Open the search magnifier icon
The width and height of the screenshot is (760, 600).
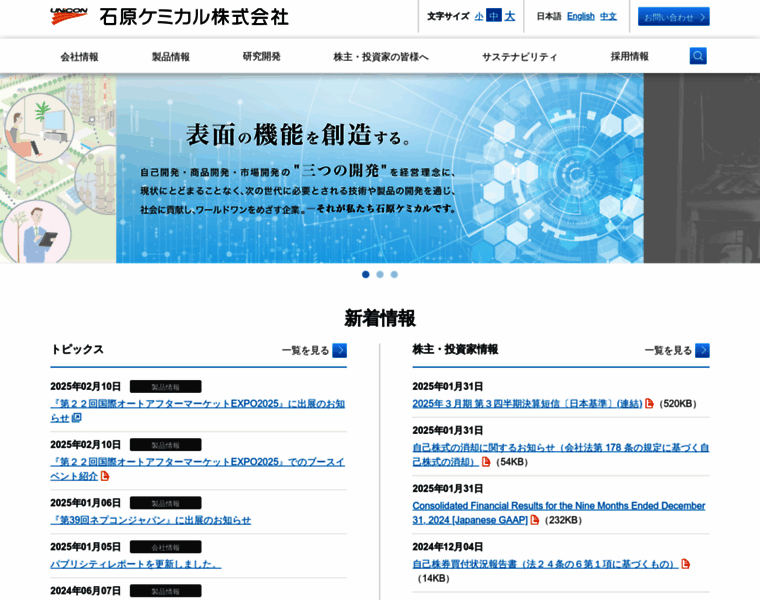tap(697, 56)
